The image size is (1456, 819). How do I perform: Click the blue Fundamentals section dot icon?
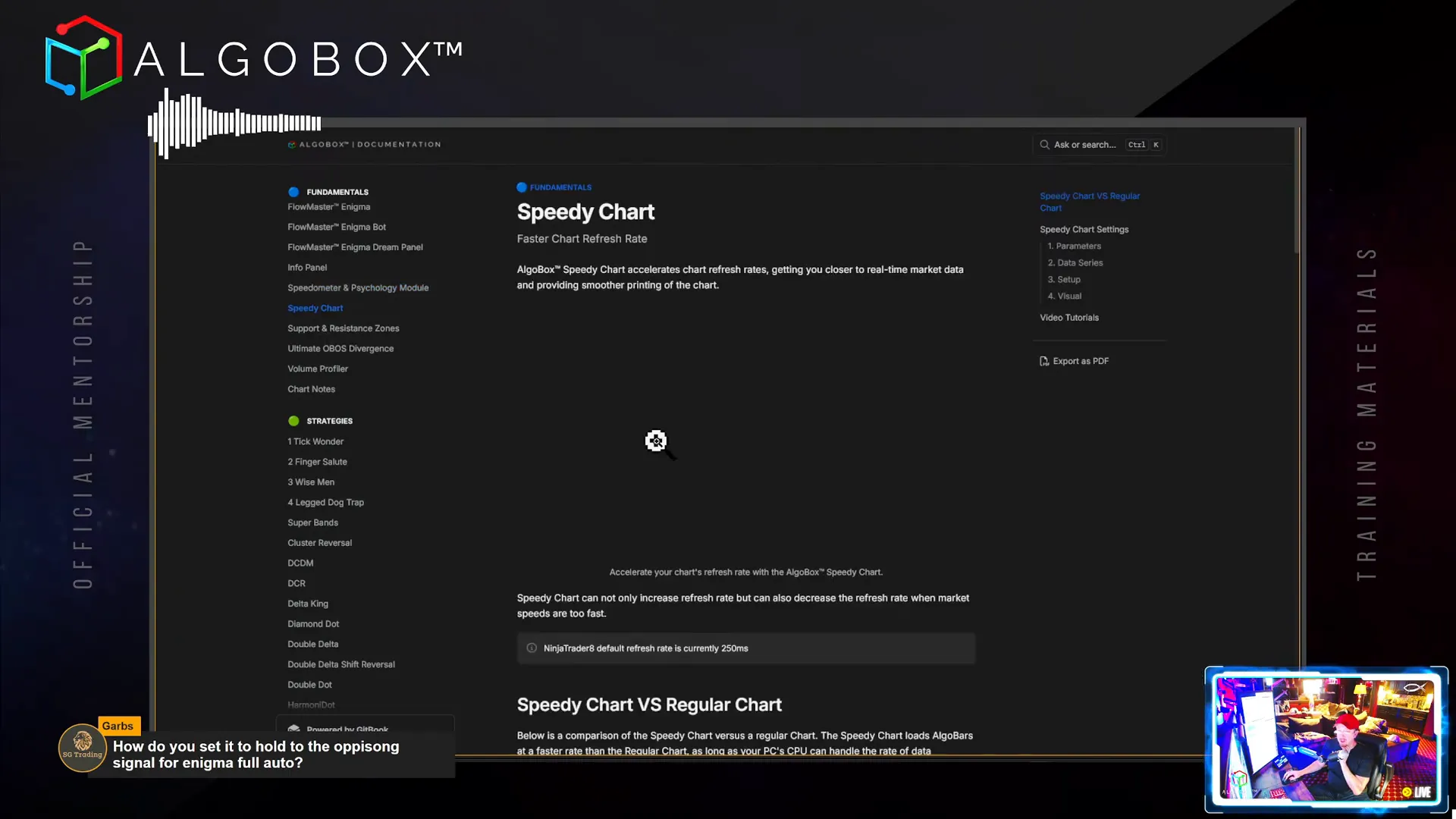293,192
